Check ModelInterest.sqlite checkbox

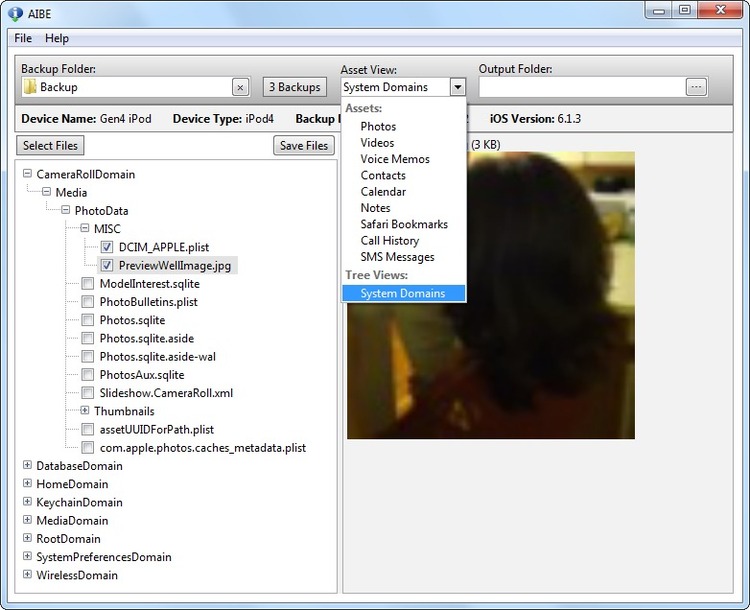88,284
